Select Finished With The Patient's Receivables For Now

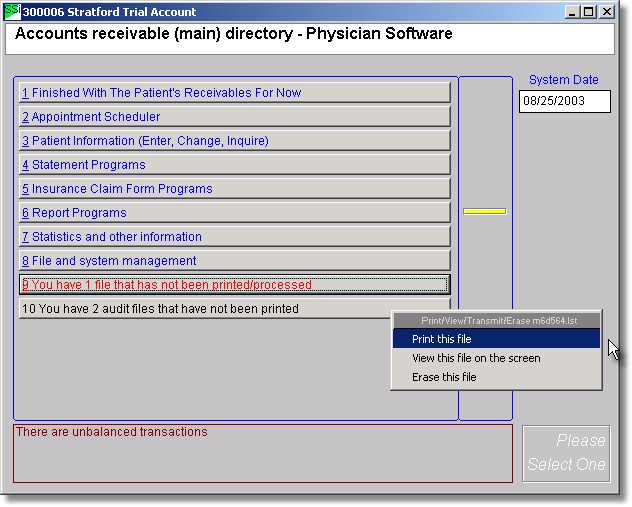pyautogui.click(x=235, y=93)
